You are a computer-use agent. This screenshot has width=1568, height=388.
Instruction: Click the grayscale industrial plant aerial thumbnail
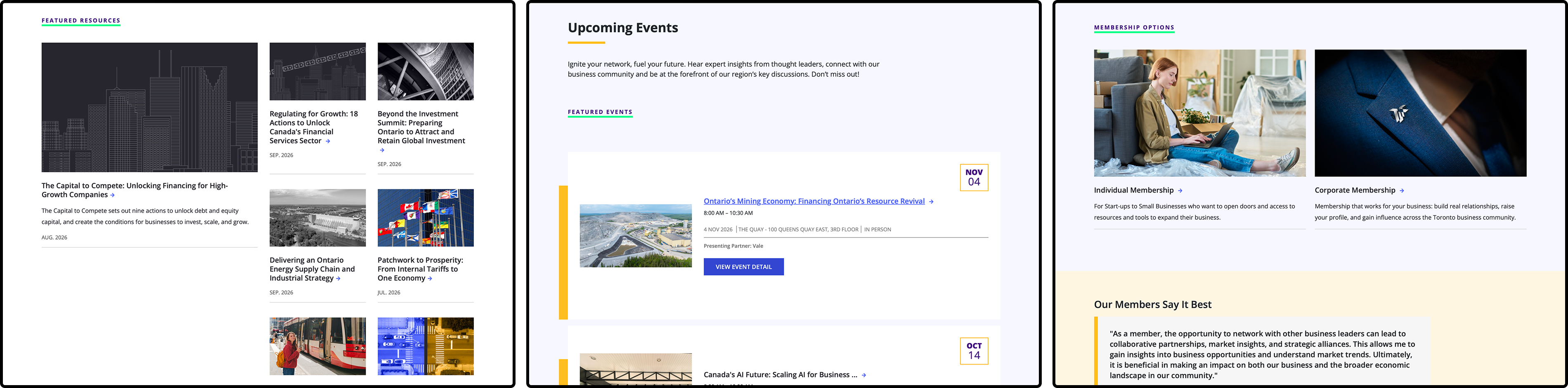318,218
